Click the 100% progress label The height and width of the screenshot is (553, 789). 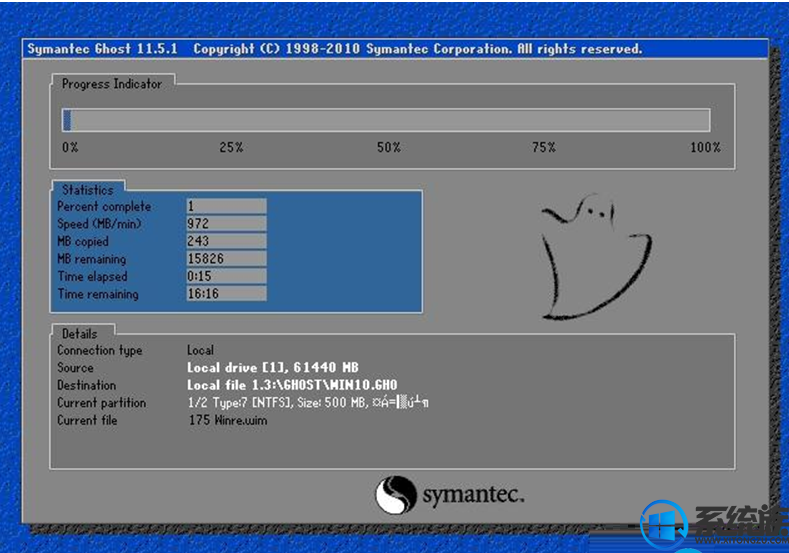pos(705,147)
